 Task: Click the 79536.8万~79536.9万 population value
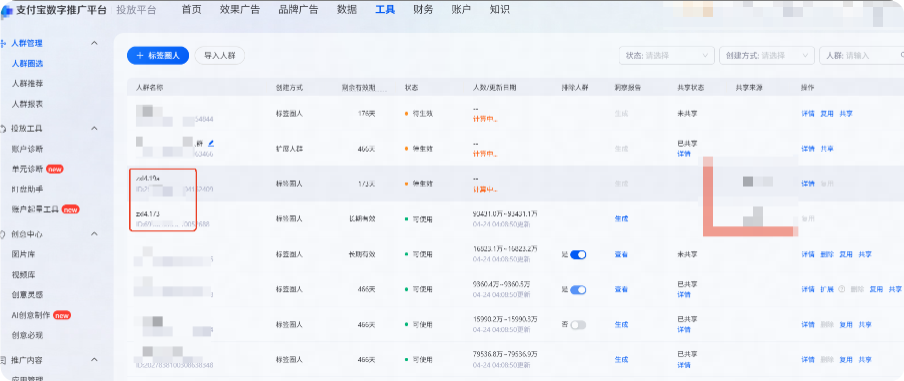[505, 354]
